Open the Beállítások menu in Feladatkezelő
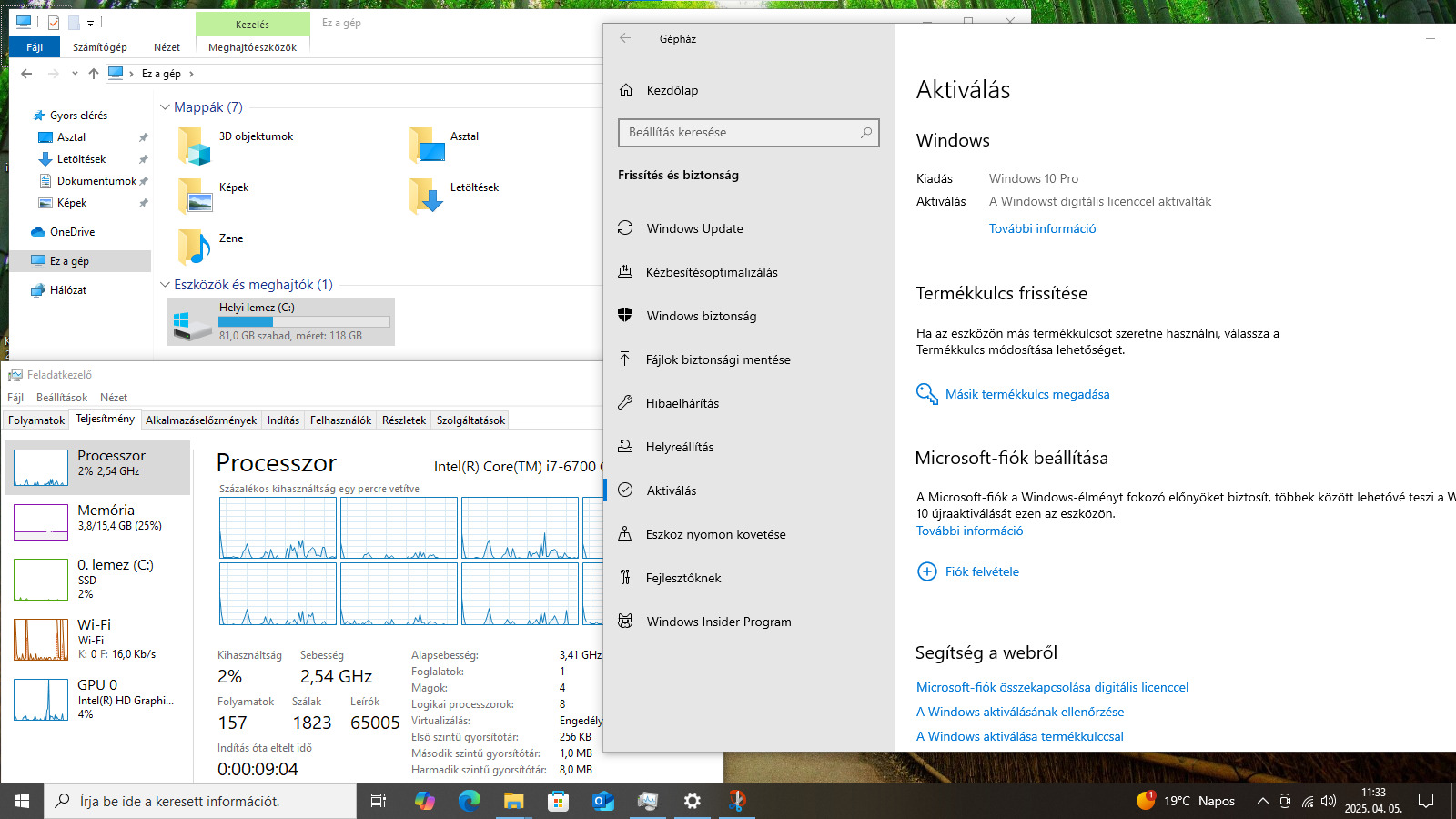 tap(62, 398)
